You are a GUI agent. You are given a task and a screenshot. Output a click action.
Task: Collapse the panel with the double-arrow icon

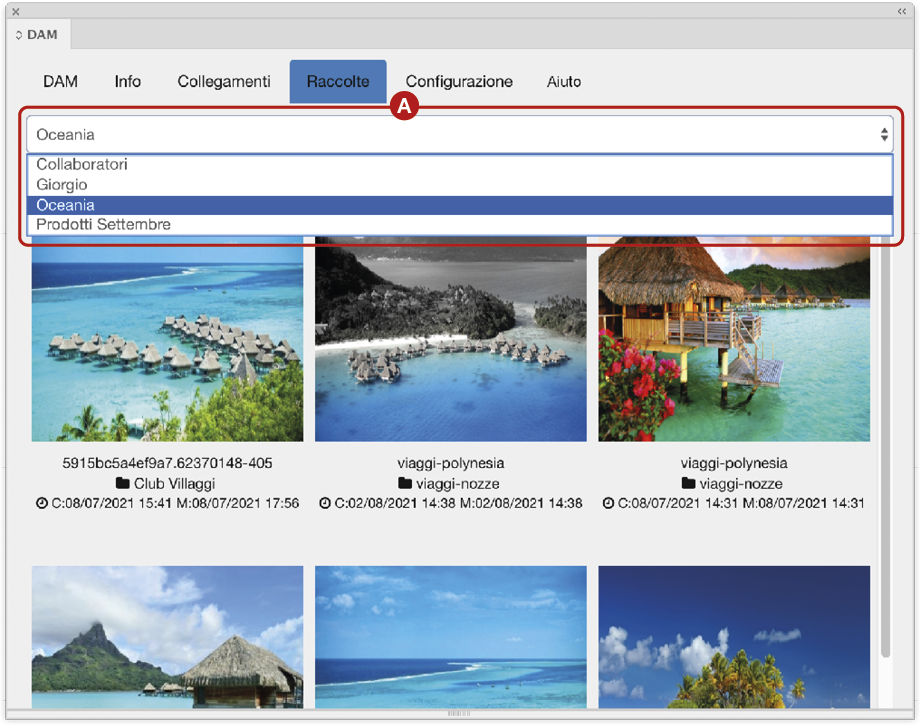point(901,11)
